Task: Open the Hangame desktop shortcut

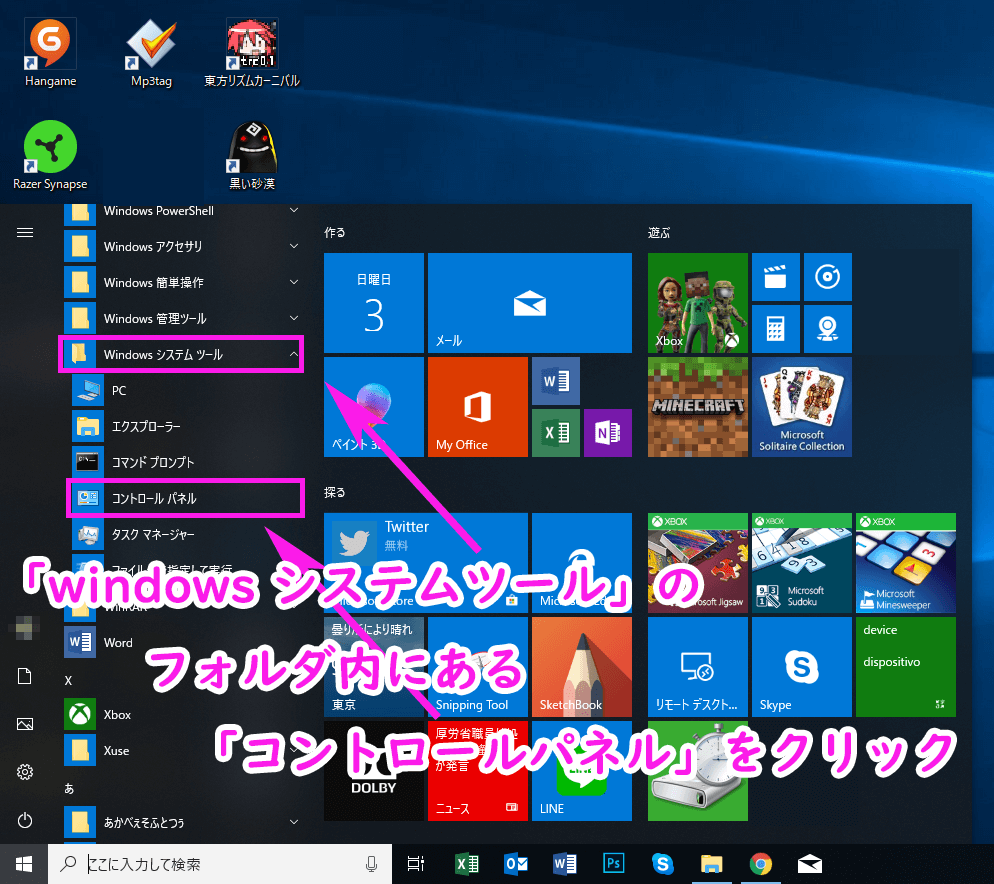Action: pos(50,53)
